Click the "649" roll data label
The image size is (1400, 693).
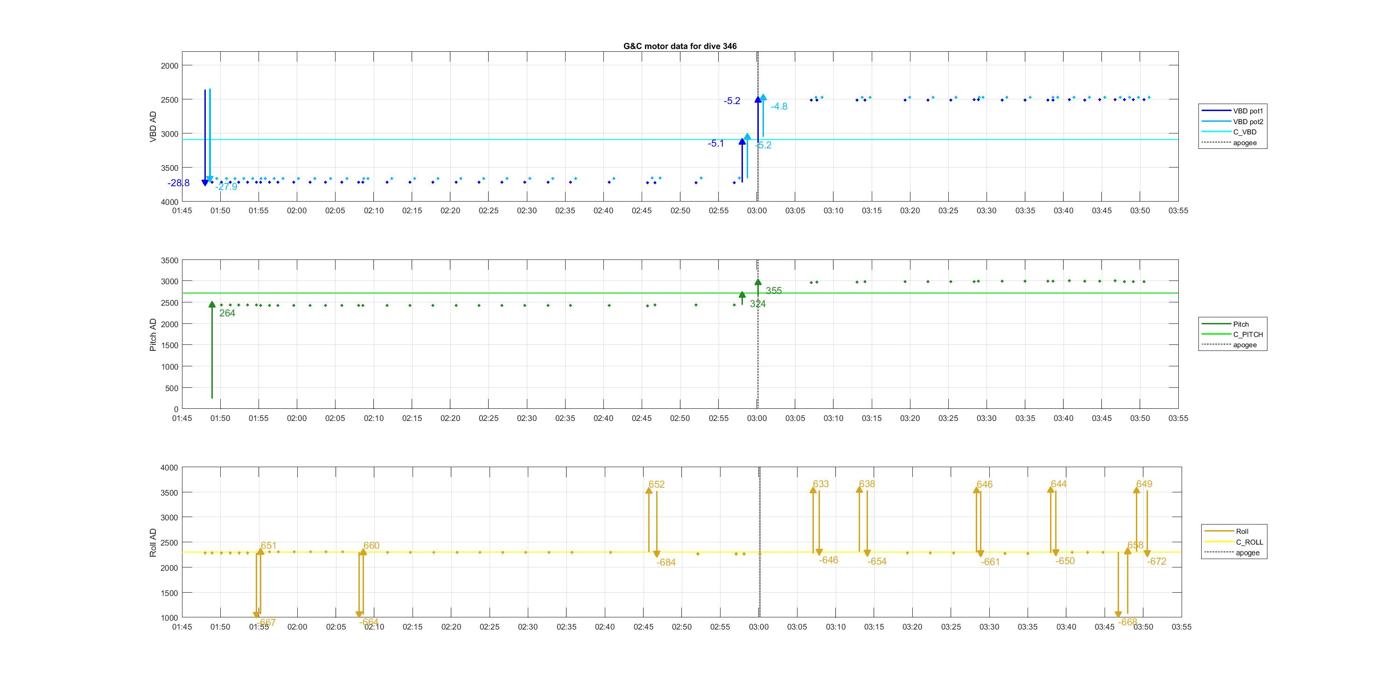click(1144, 484)
